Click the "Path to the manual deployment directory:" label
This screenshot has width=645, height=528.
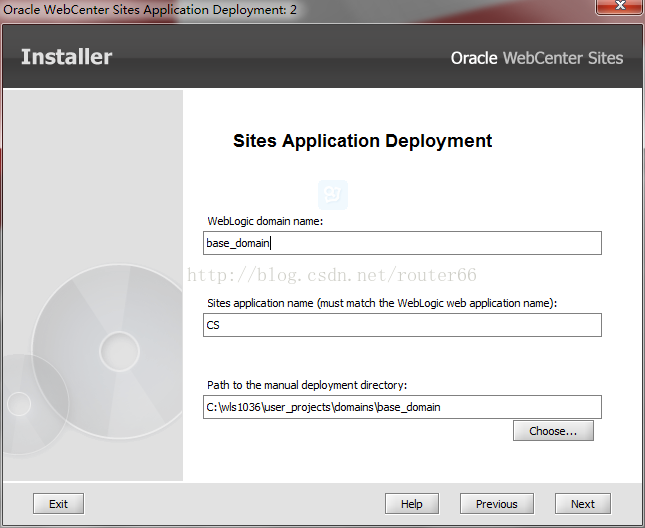307,385
